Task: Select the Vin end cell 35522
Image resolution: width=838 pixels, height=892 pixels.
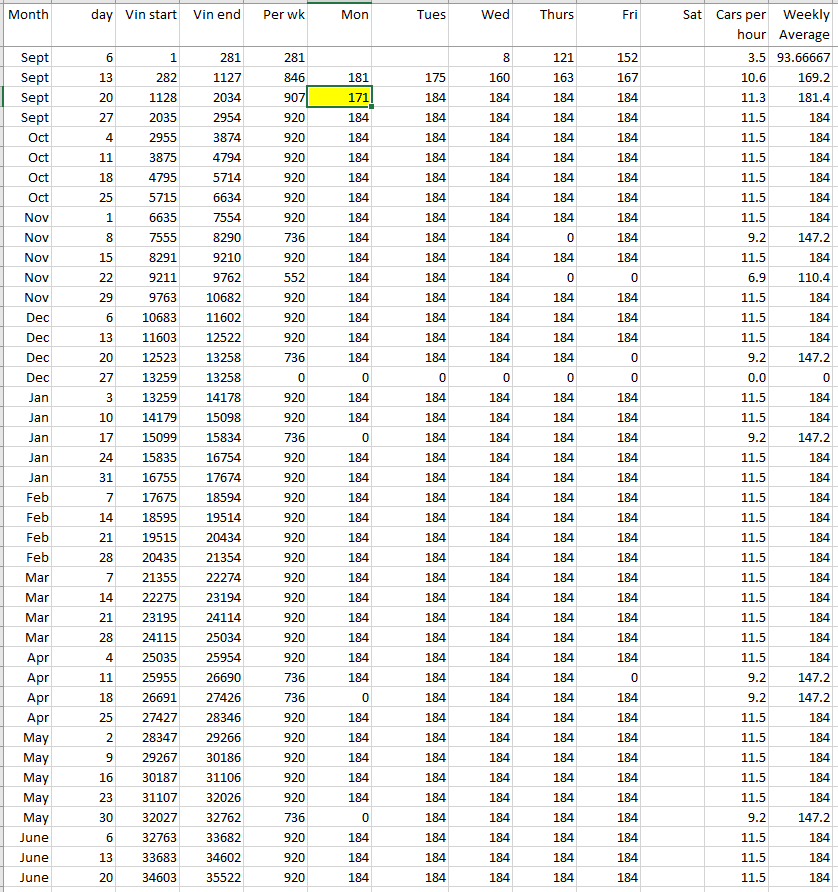Action: pyautogui.click(x=215, y=877)
